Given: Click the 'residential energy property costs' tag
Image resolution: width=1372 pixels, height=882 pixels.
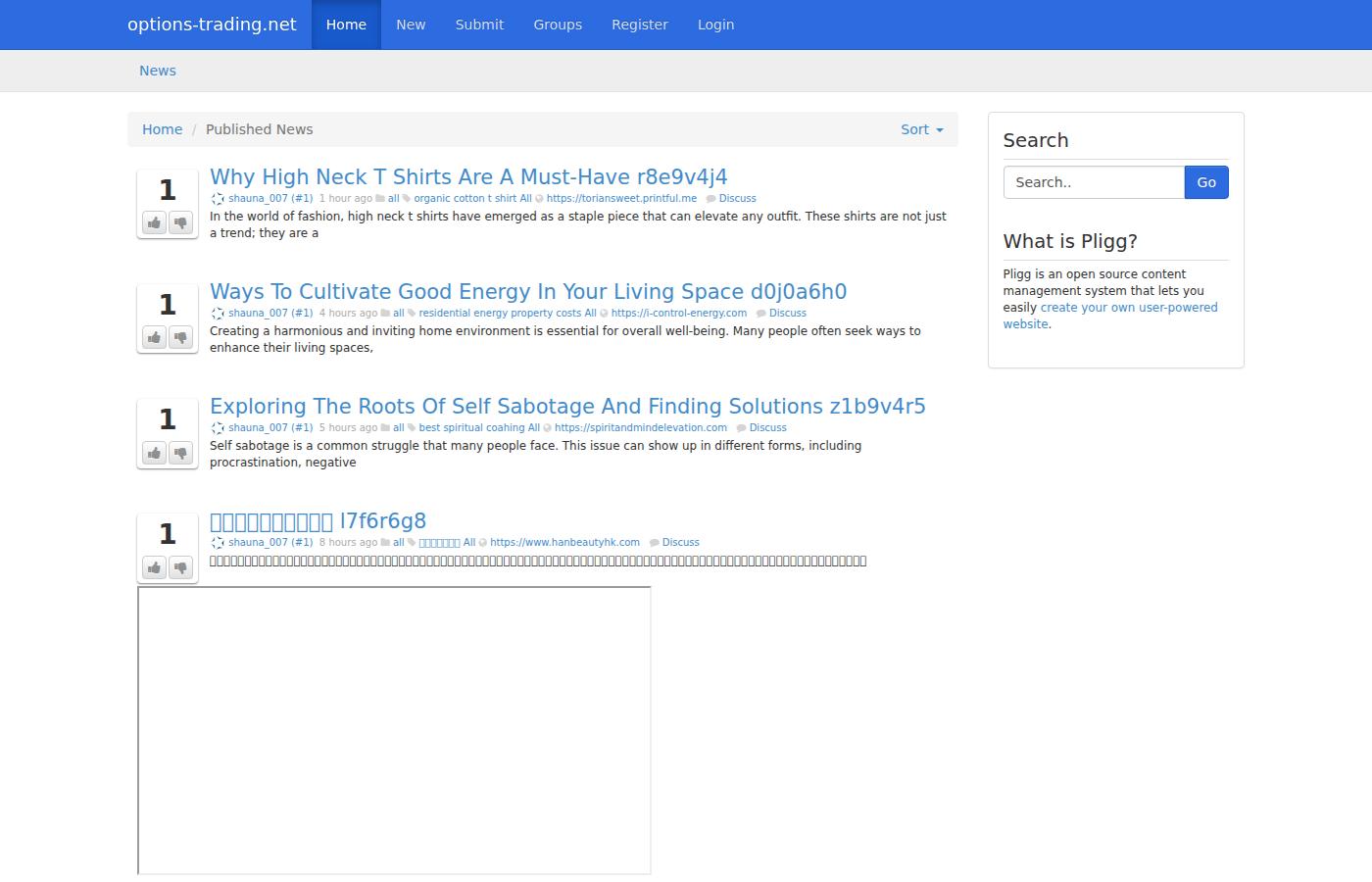Looking at the screenshot, I should pyautogui.click(x=500, y=314).
